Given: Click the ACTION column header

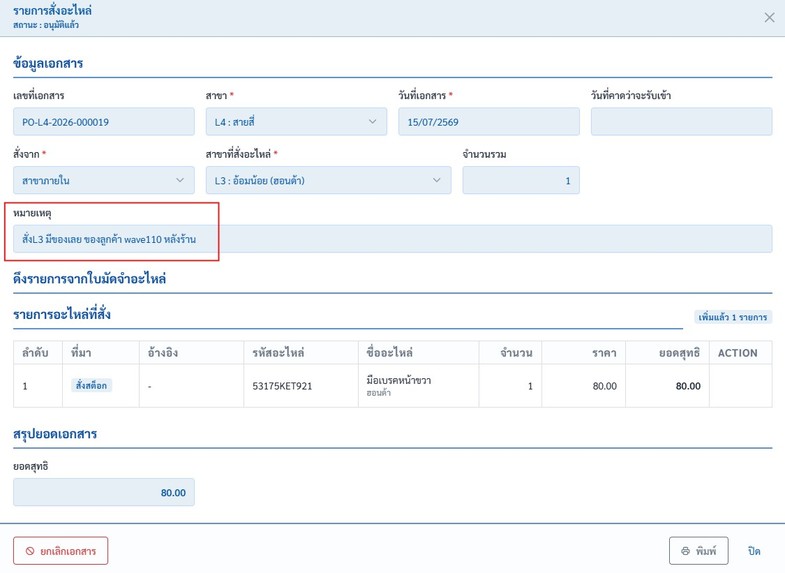Looking at the screenshot, I should coord(740,353).
